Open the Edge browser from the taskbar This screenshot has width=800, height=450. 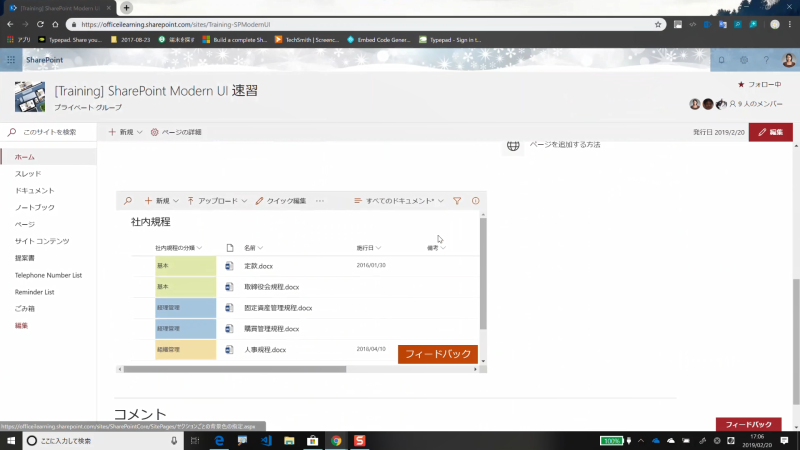pyautogui.click(x=219, y=441)
